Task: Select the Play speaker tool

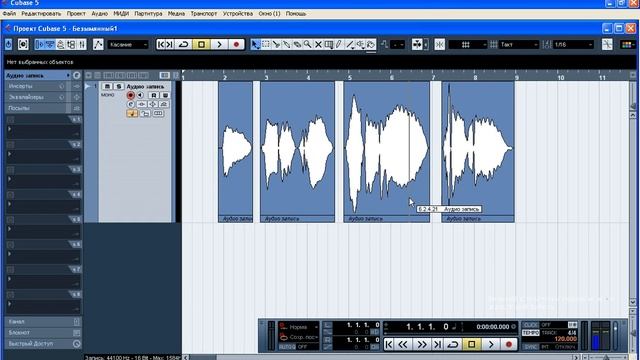Action: coord(361,44)
